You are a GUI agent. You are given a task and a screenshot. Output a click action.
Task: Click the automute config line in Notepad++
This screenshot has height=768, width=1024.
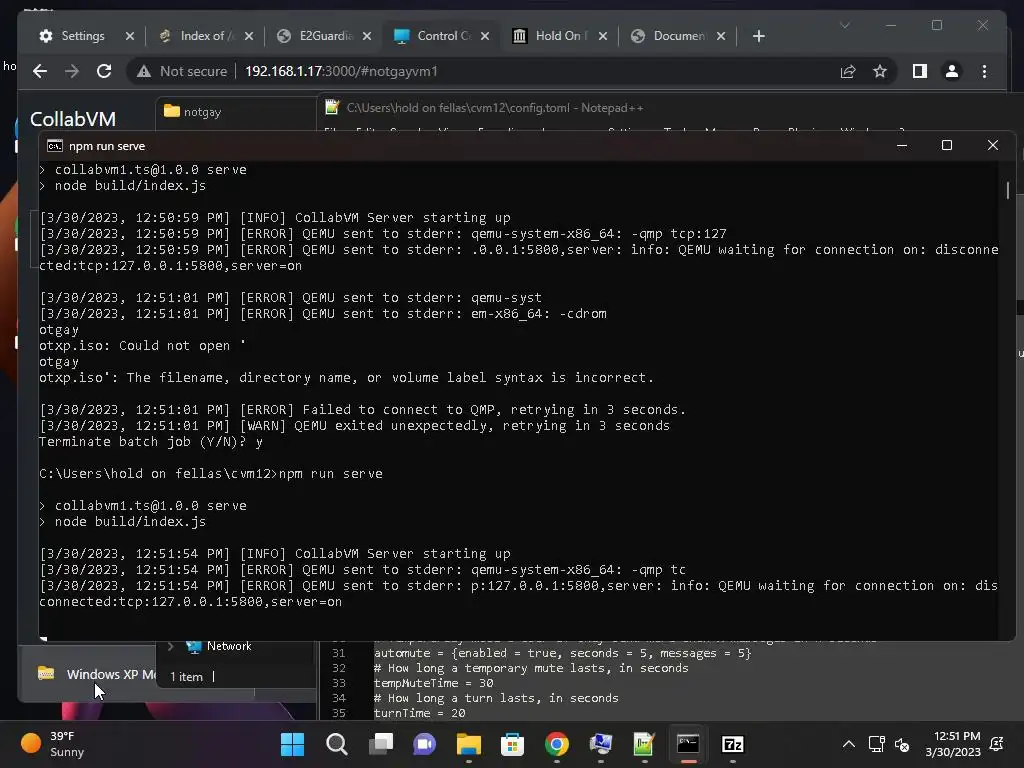(562, 653)
